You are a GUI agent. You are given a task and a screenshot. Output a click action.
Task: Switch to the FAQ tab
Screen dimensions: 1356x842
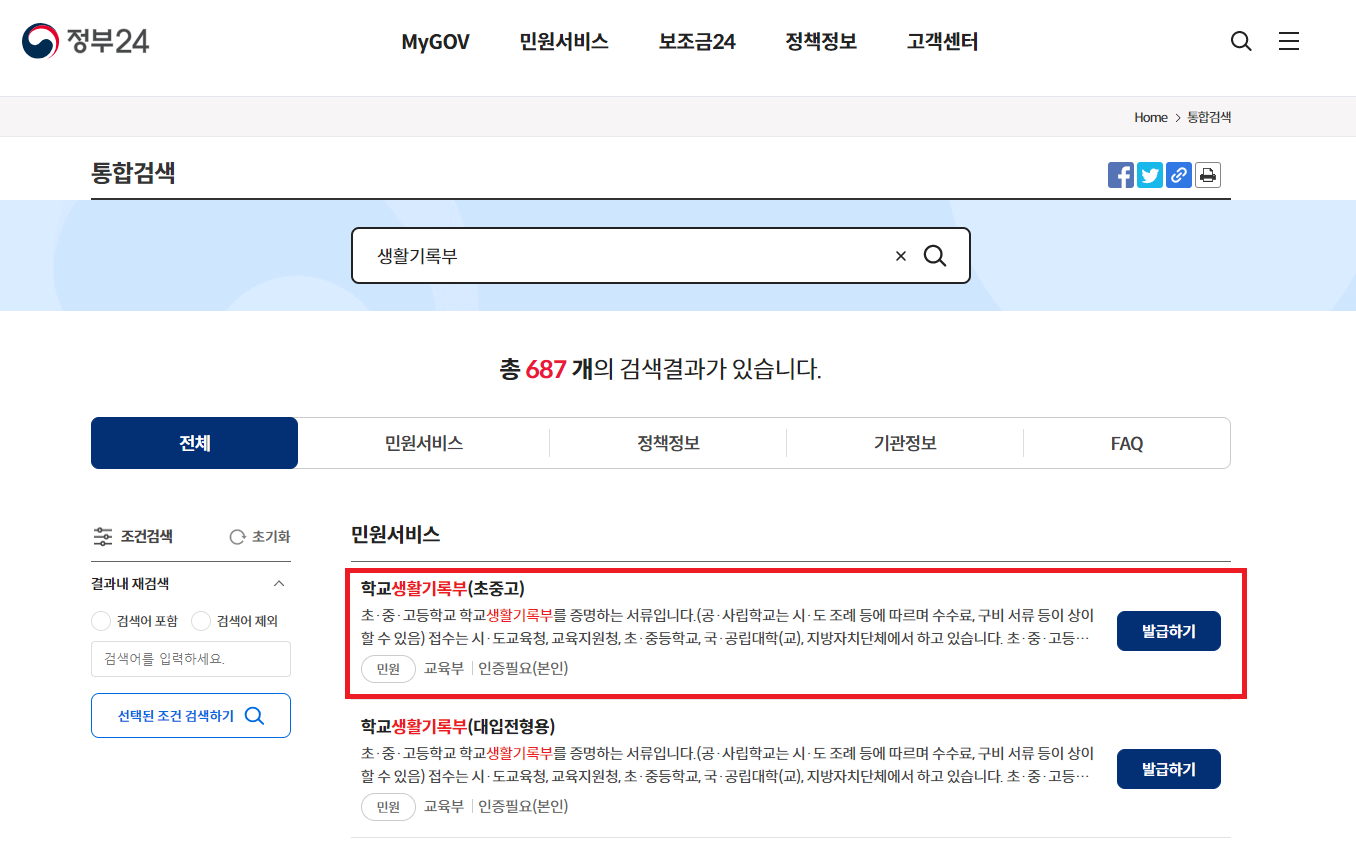[1127, 442]
